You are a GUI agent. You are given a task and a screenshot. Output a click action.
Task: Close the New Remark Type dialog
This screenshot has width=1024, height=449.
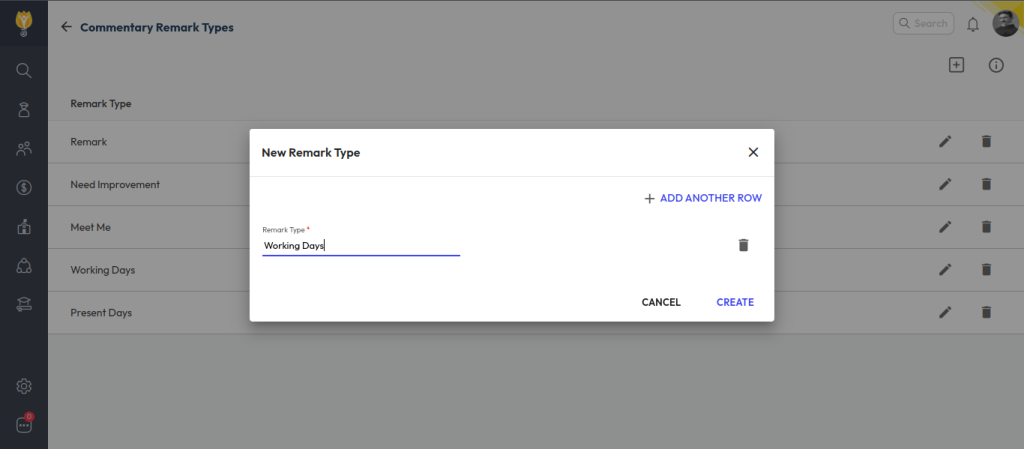point(753,152)
